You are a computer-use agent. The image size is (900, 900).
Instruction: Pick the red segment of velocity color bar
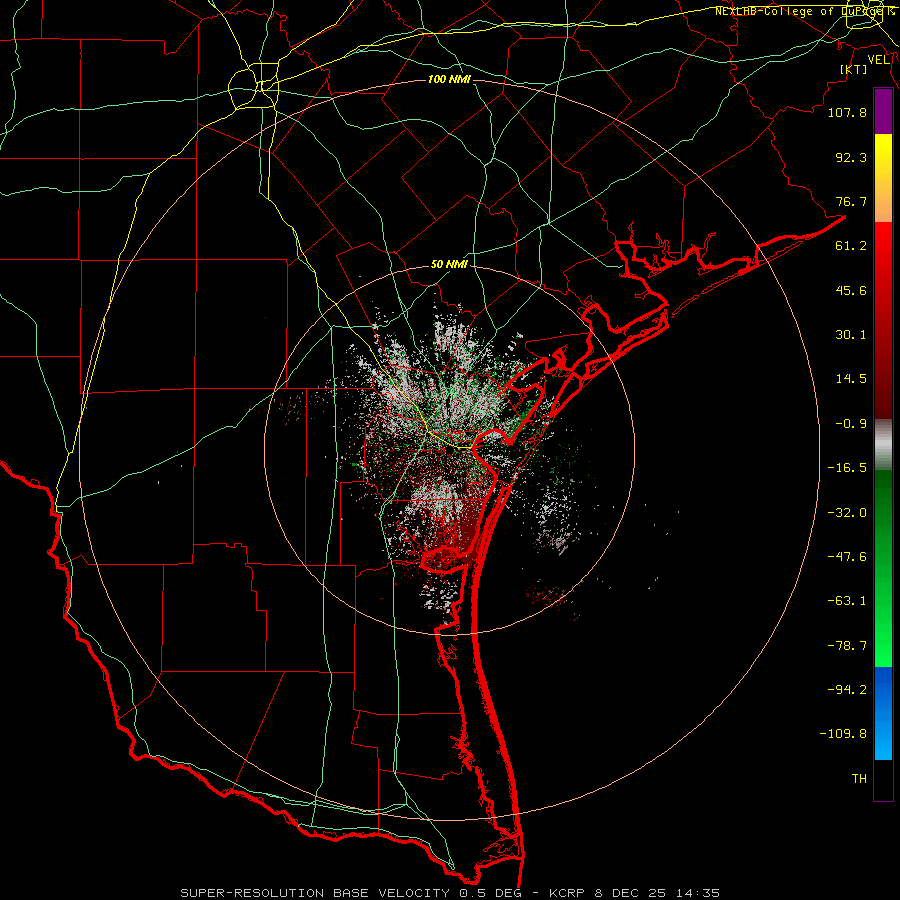(x=883, y=320)
